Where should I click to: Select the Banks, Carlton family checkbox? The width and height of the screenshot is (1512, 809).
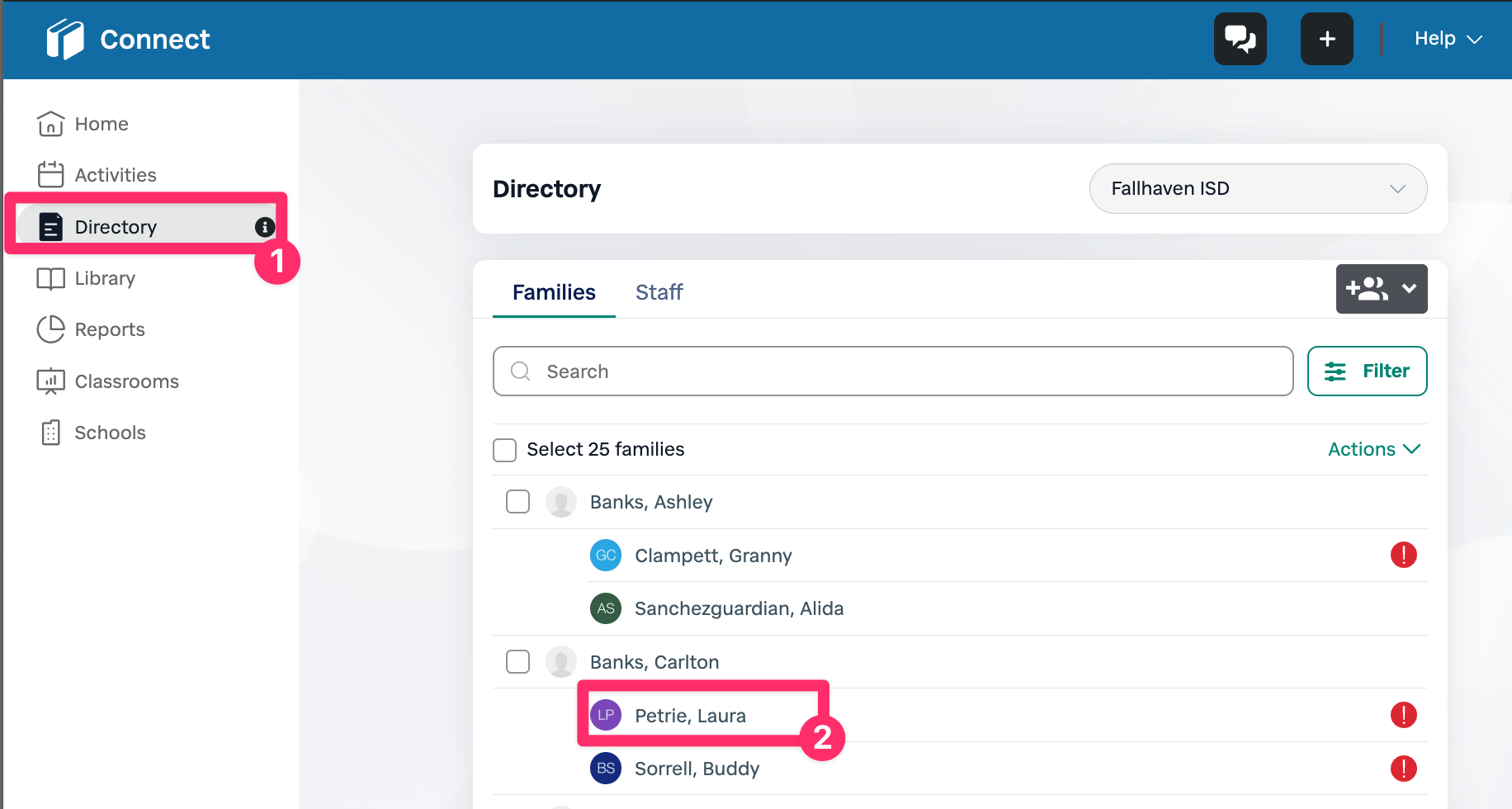[x=517, y=662]
